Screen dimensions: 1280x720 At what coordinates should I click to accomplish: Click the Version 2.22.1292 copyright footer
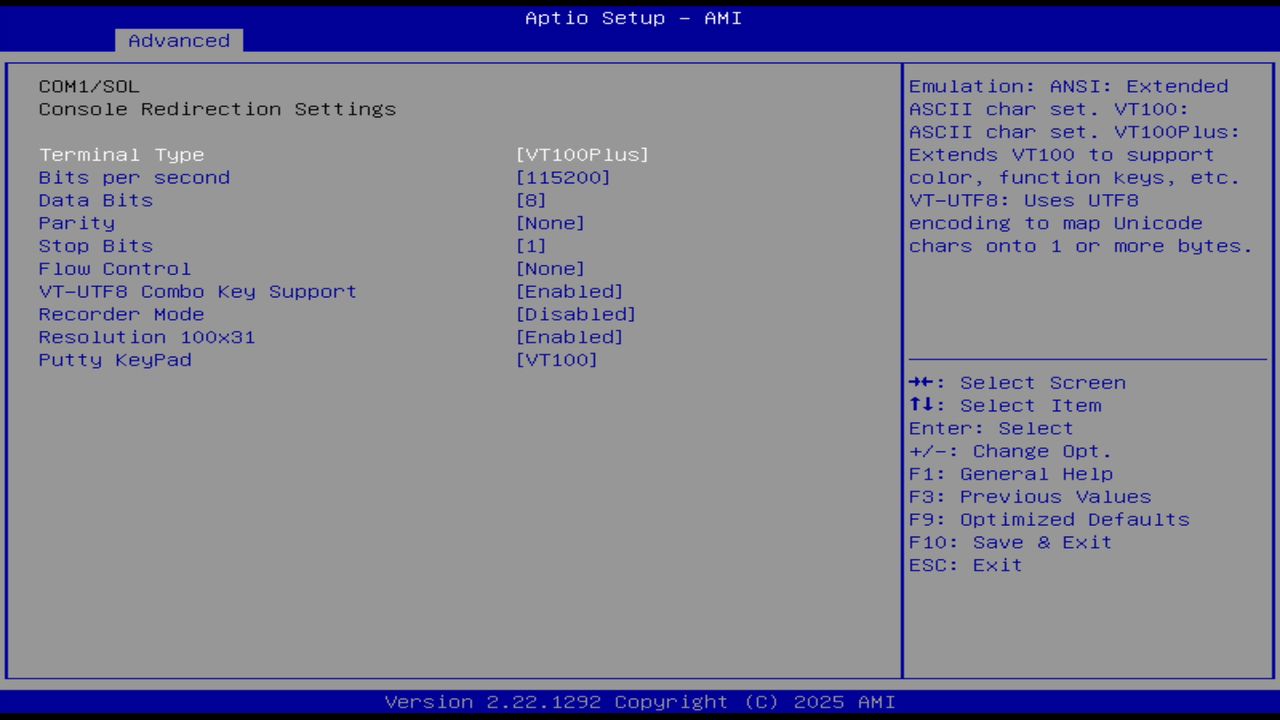point(640,702)
